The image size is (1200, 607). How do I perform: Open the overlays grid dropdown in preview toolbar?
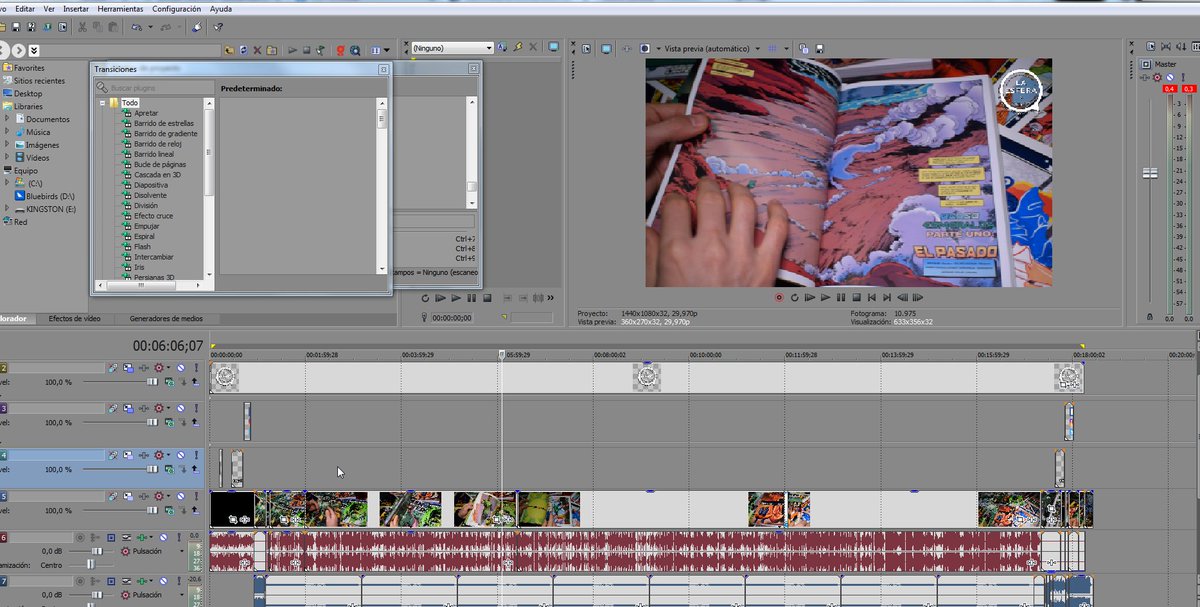[785, 48]
